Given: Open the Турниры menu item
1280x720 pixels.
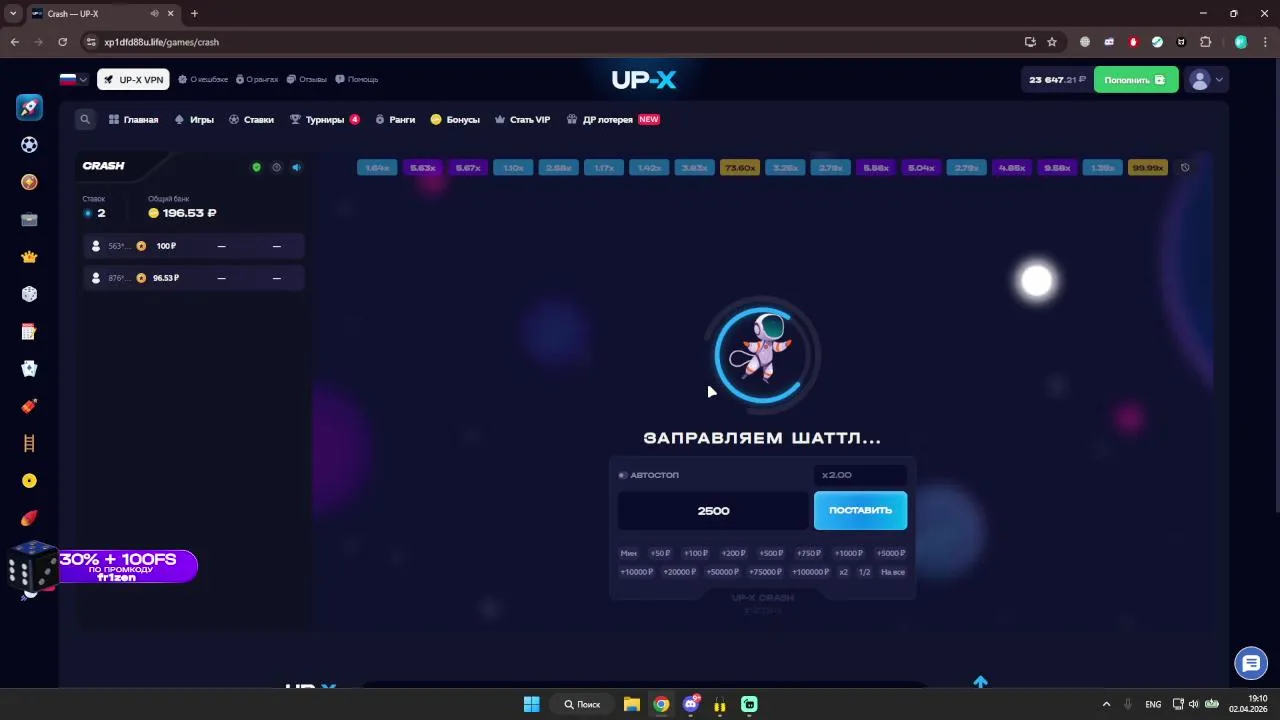Looking at the screenshot, I should click(324, 119).
